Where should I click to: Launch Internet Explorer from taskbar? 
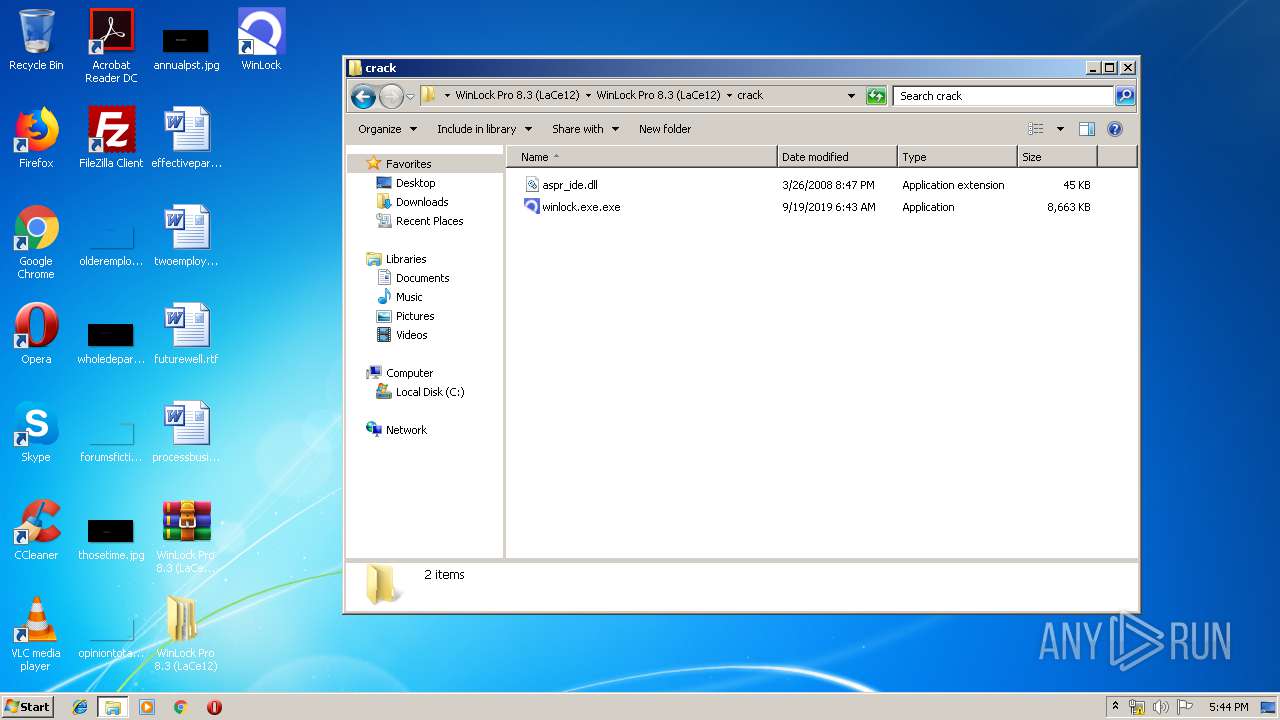80,707
